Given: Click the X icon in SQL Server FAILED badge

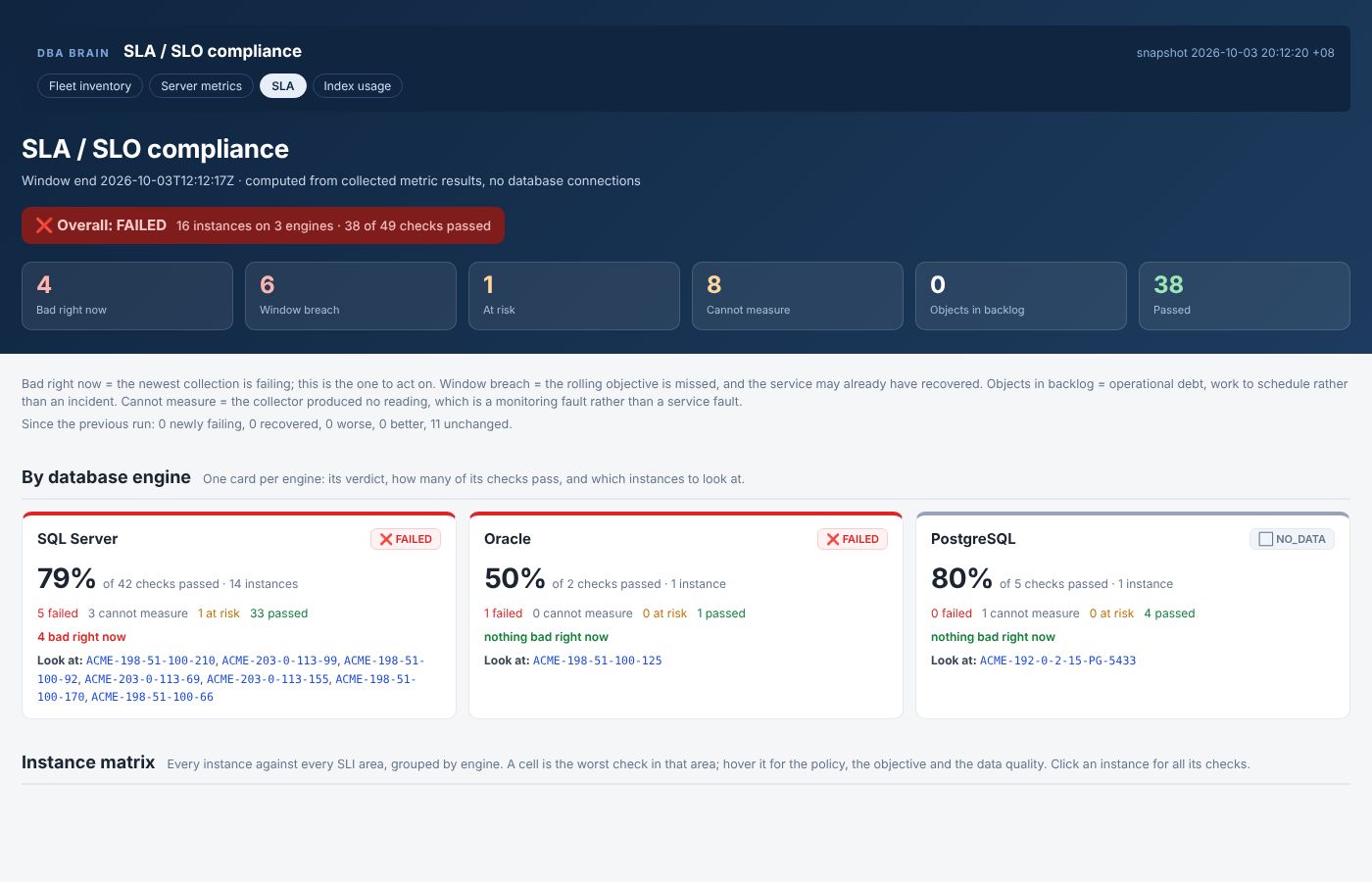Looking at the screenshot, I should click(x=386, y=539).
